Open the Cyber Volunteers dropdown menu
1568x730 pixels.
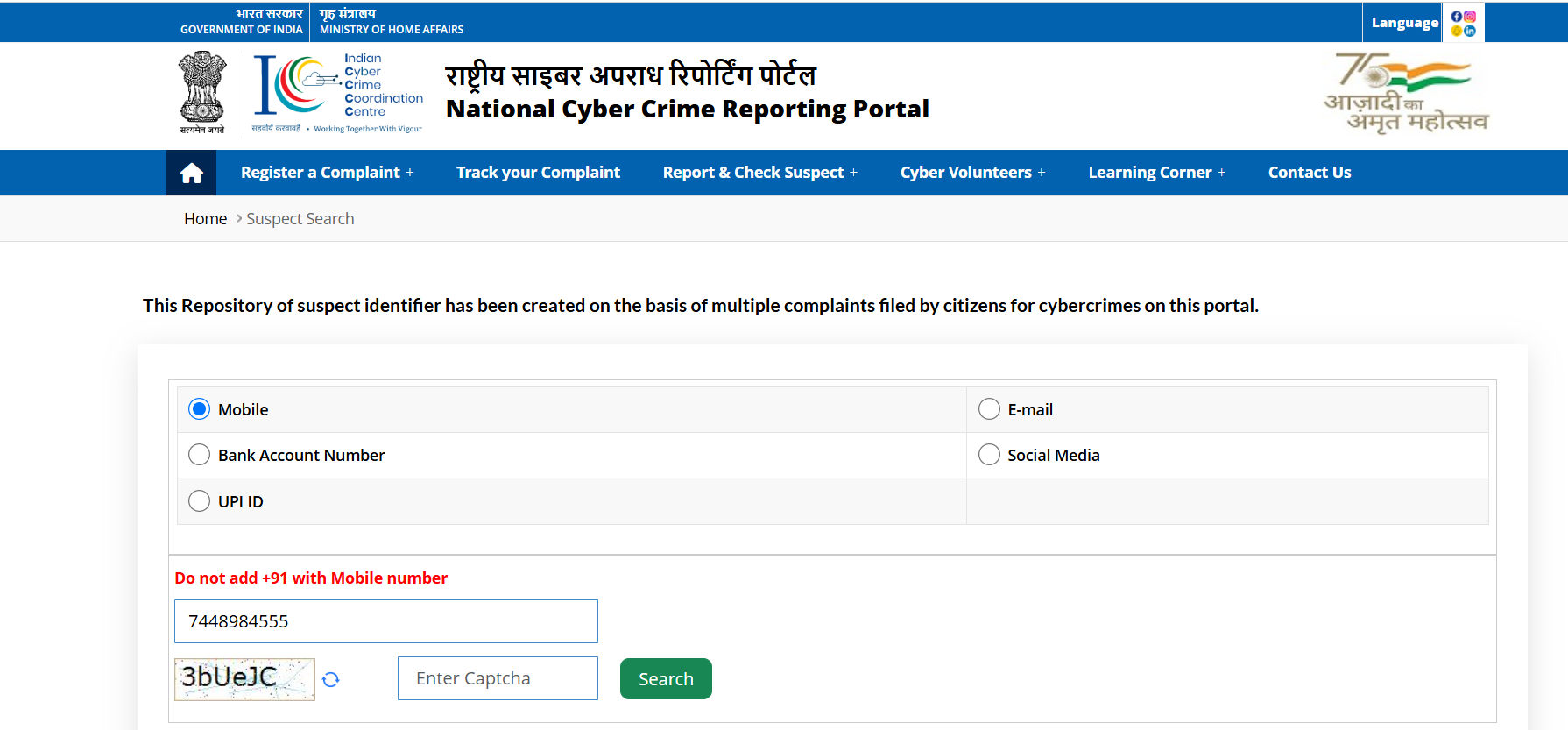pos(972,173)
